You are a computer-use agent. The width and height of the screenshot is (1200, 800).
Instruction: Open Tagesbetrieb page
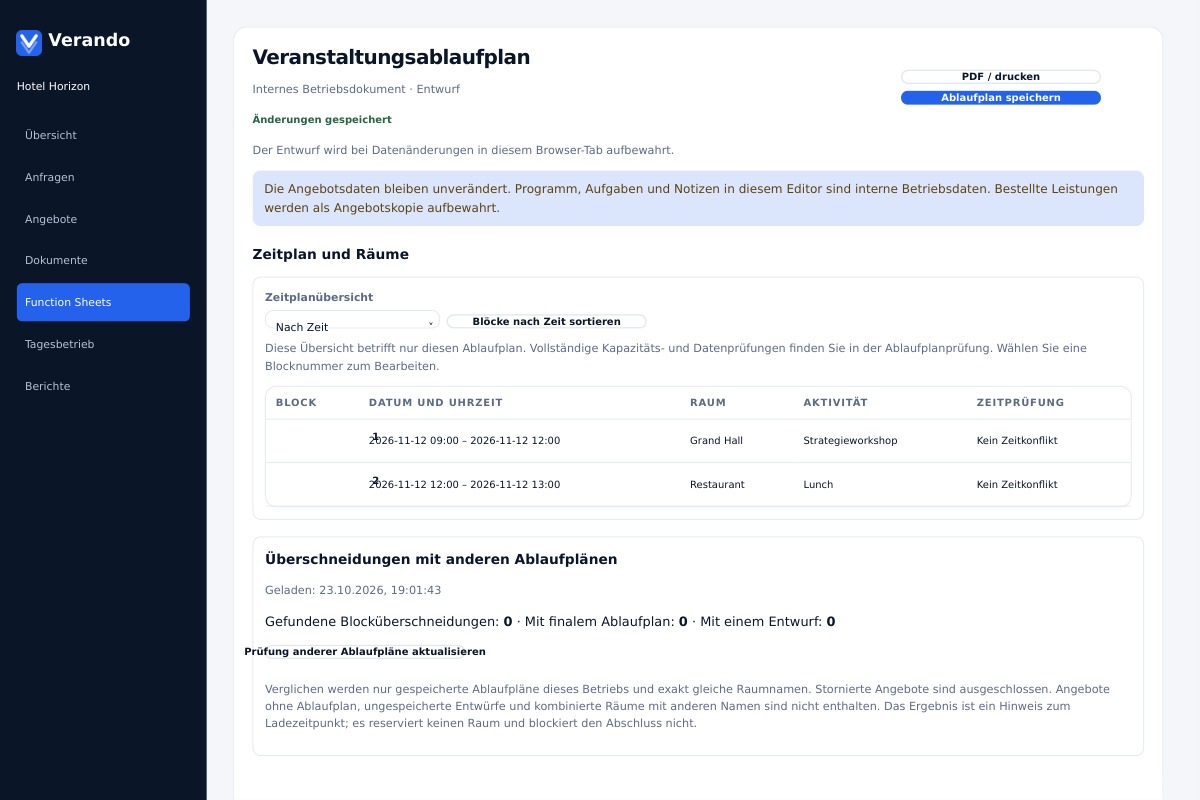tap(103, 344)
